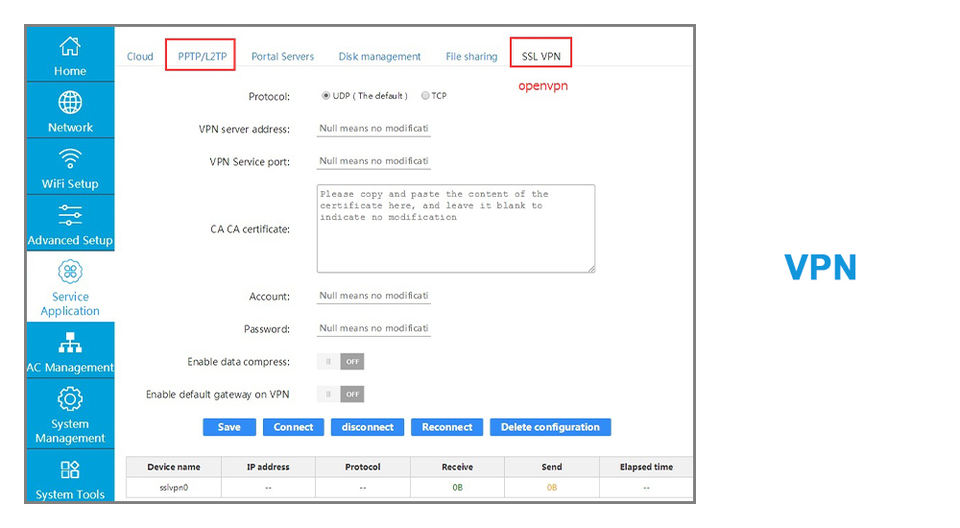Click the IP address column header
This screenshot has width=960, height=528.
pos(268,467)
